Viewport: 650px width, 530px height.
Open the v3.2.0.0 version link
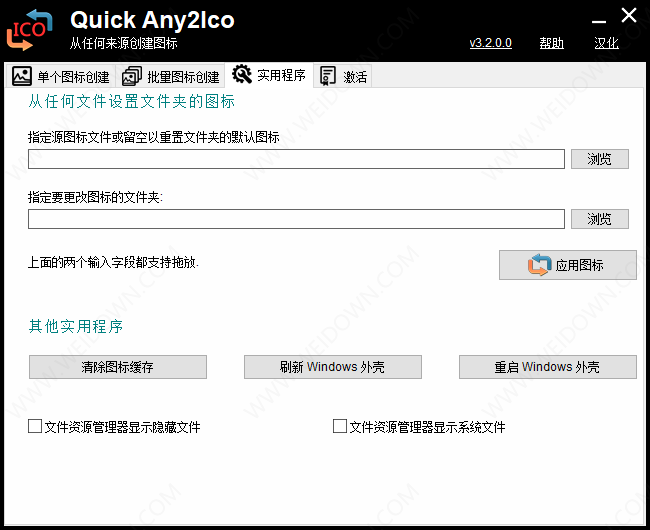[x=490, y=43]
